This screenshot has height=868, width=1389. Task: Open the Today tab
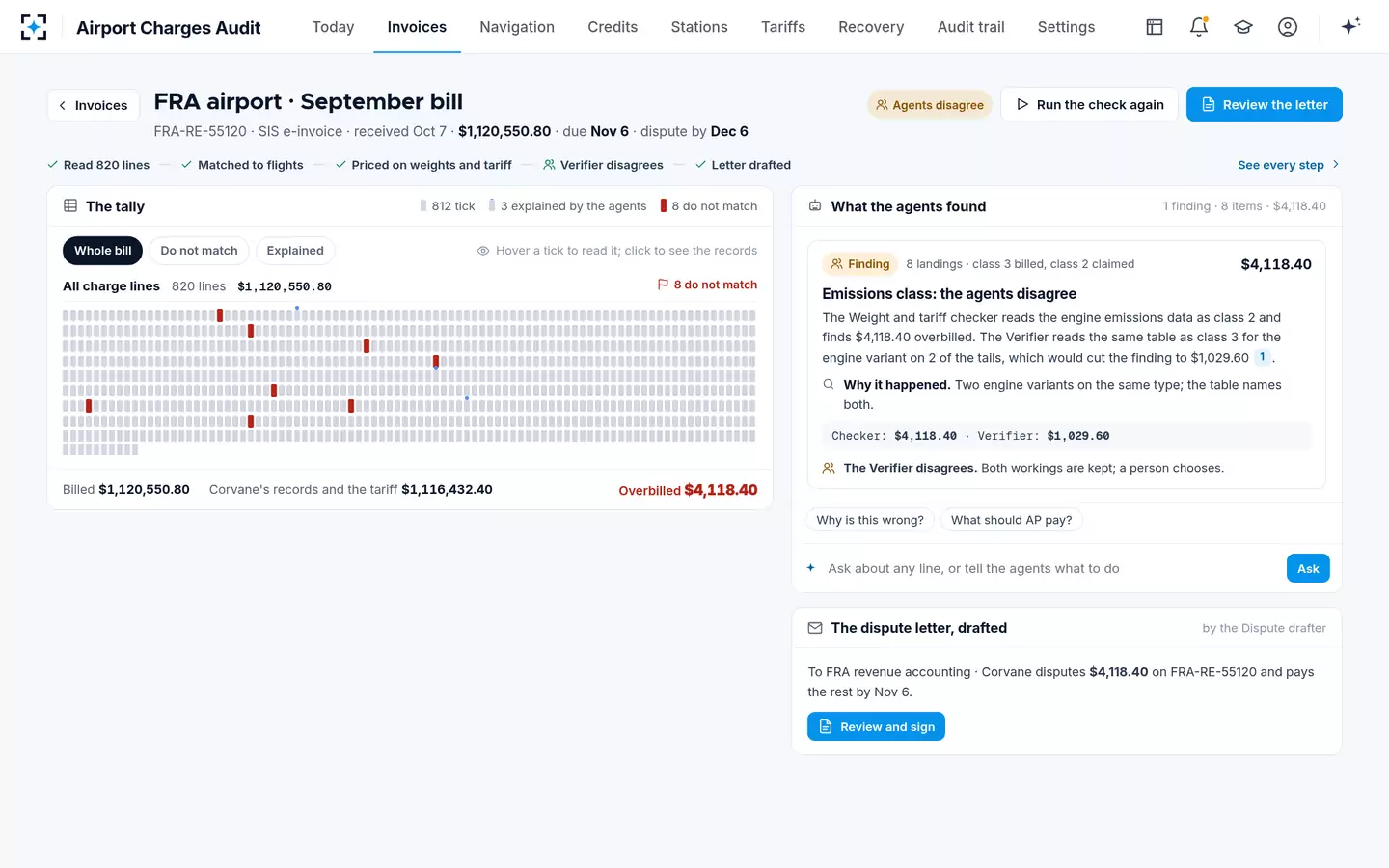333,27
